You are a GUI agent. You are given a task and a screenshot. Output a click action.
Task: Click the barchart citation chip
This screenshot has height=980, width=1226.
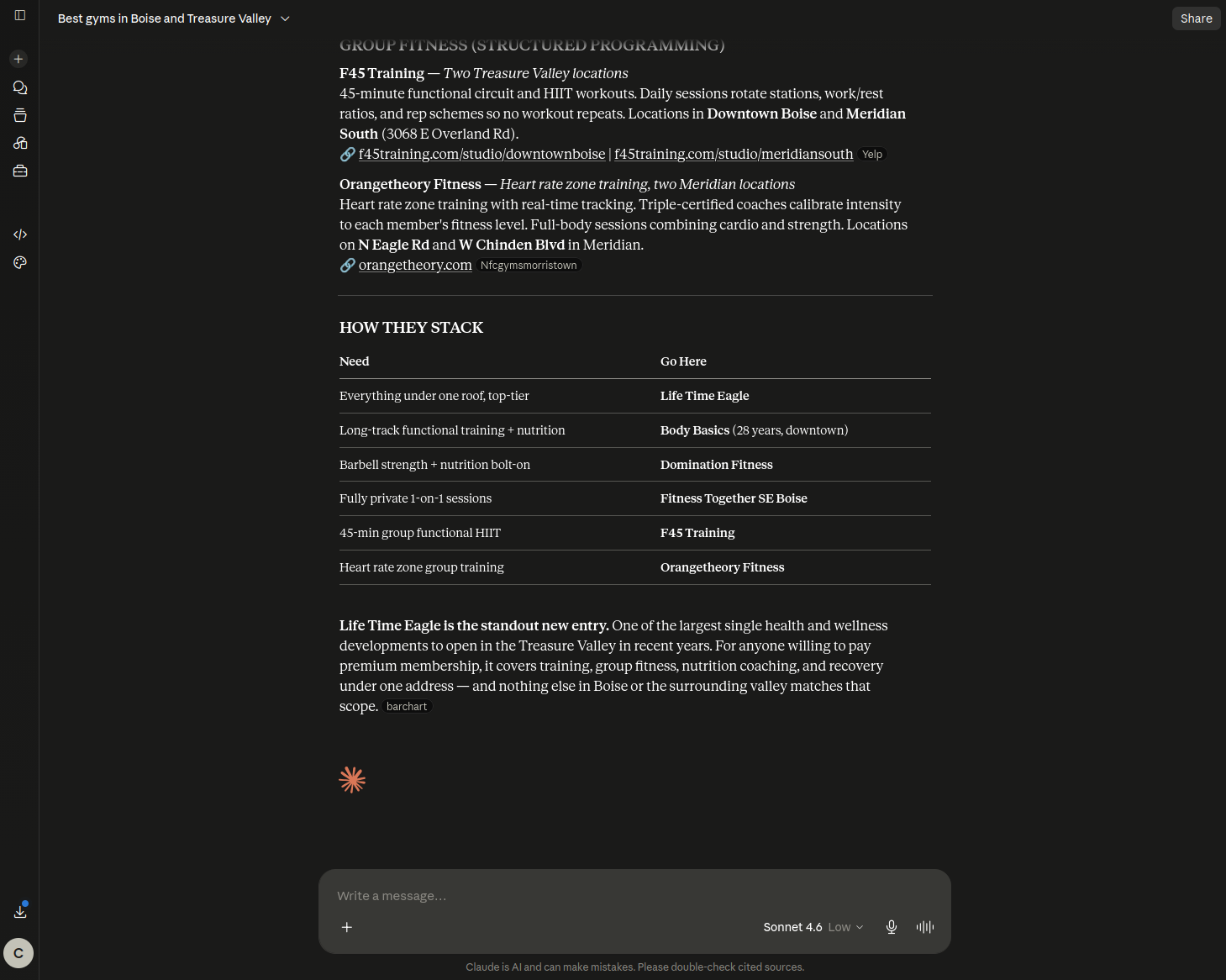tap(407, 707)
